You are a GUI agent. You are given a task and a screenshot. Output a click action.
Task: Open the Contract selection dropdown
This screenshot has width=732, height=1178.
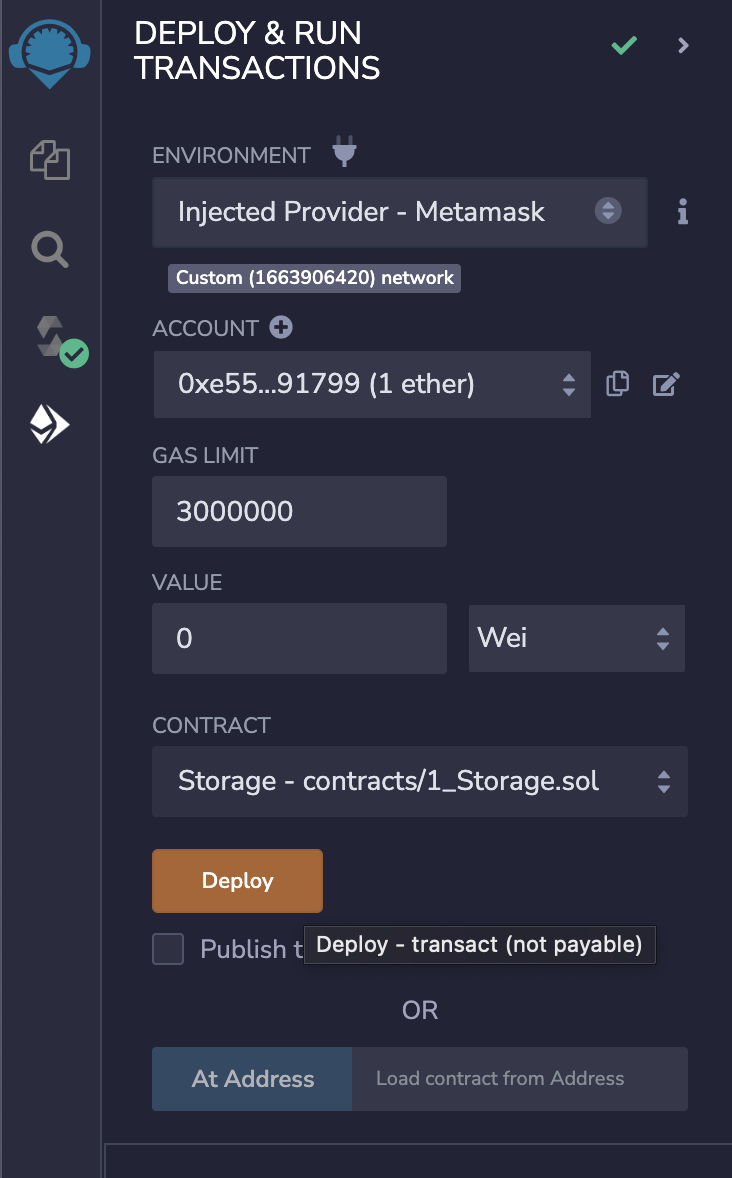tap(419, 781)
